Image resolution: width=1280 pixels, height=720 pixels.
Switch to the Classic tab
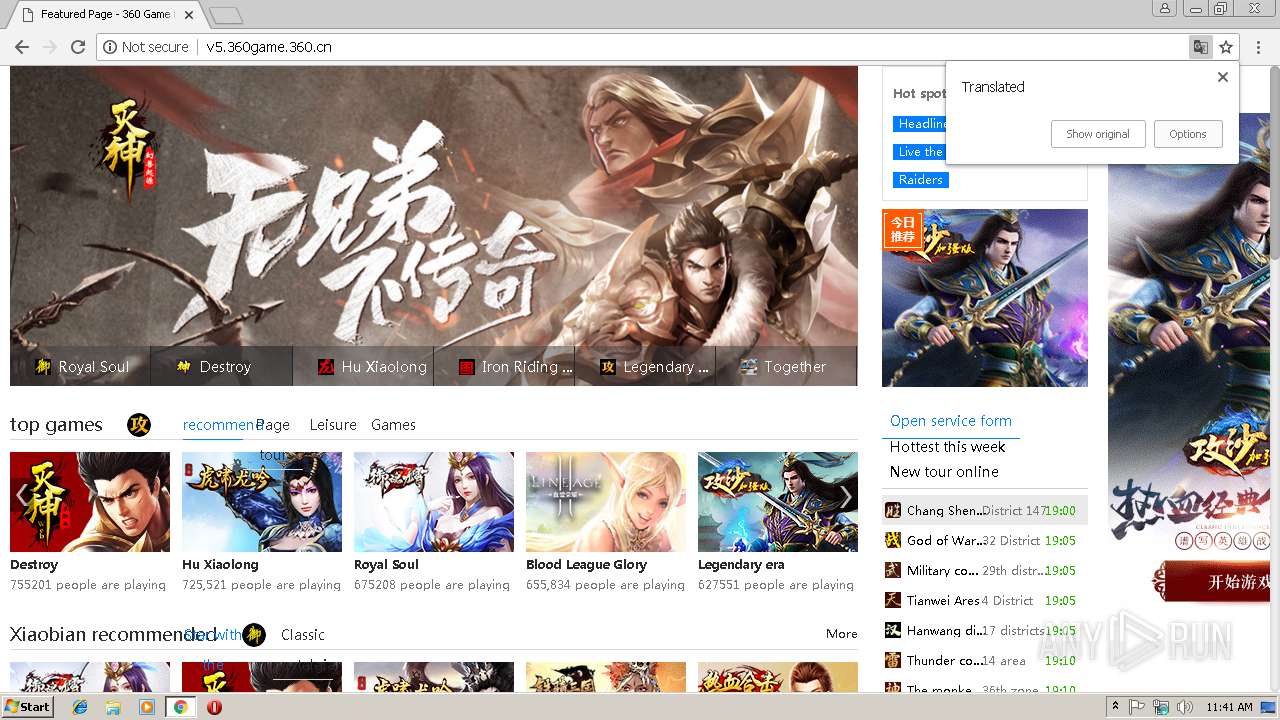point(303,635)
